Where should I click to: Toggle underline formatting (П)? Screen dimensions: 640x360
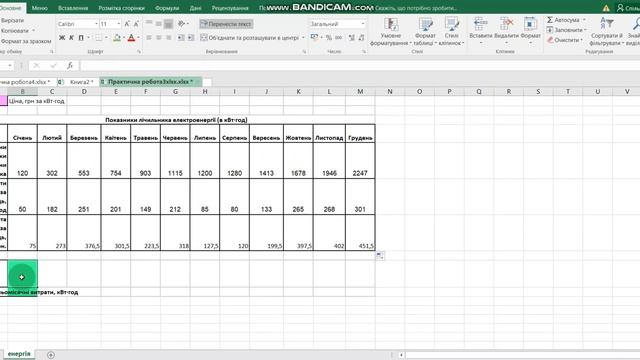click(x=81, y=38)
